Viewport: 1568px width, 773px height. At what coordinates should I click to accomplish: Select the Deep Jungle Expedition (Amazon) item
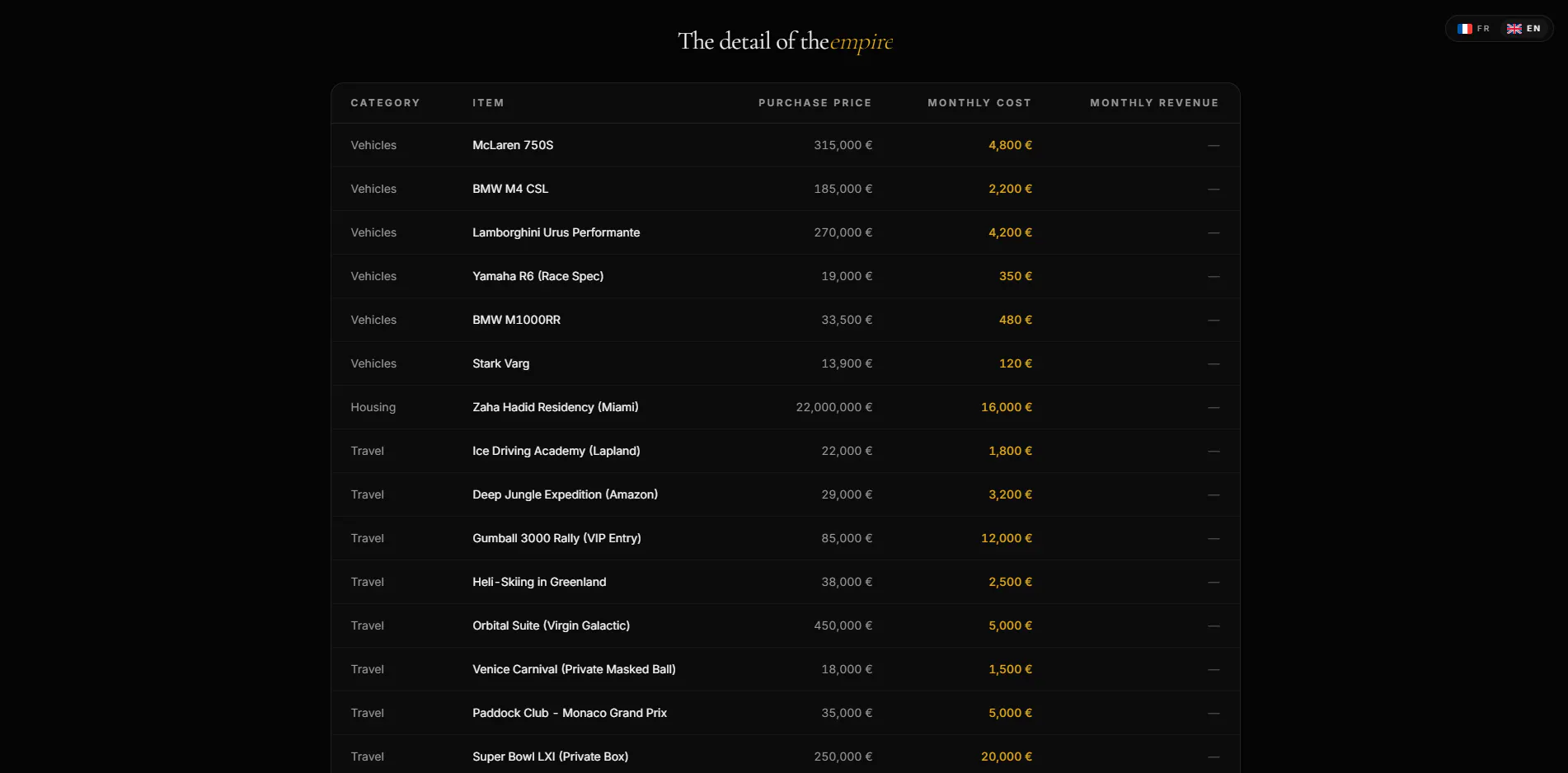[565, 494]
